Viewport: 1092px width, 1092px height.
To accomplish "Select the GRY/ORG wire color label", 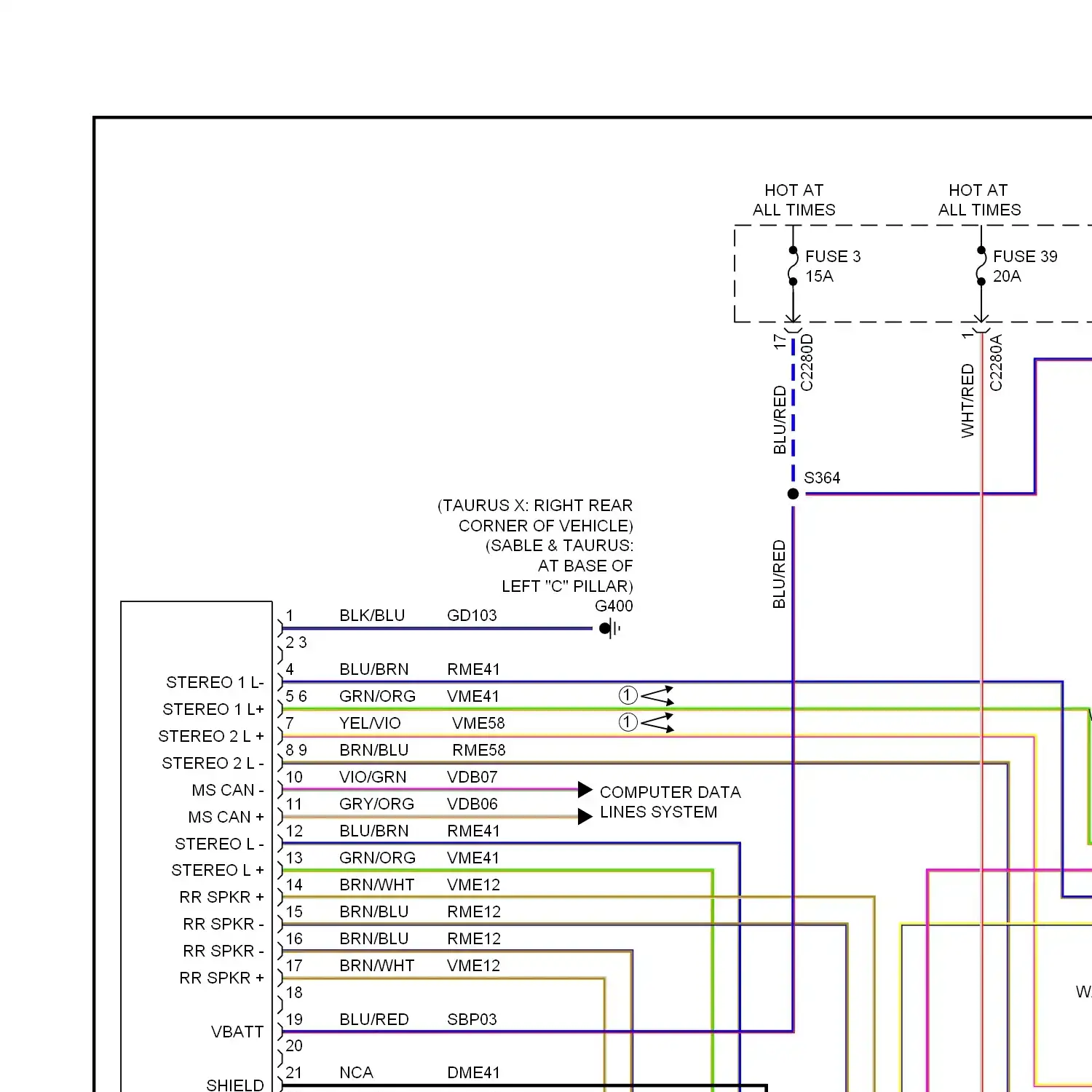I will click(376, 804).
